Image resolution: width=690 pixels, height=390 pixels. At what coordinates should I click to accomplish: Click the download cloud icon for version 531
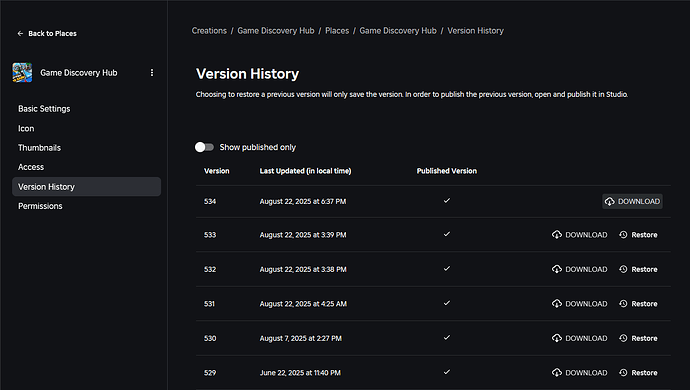tap(557, 304)
